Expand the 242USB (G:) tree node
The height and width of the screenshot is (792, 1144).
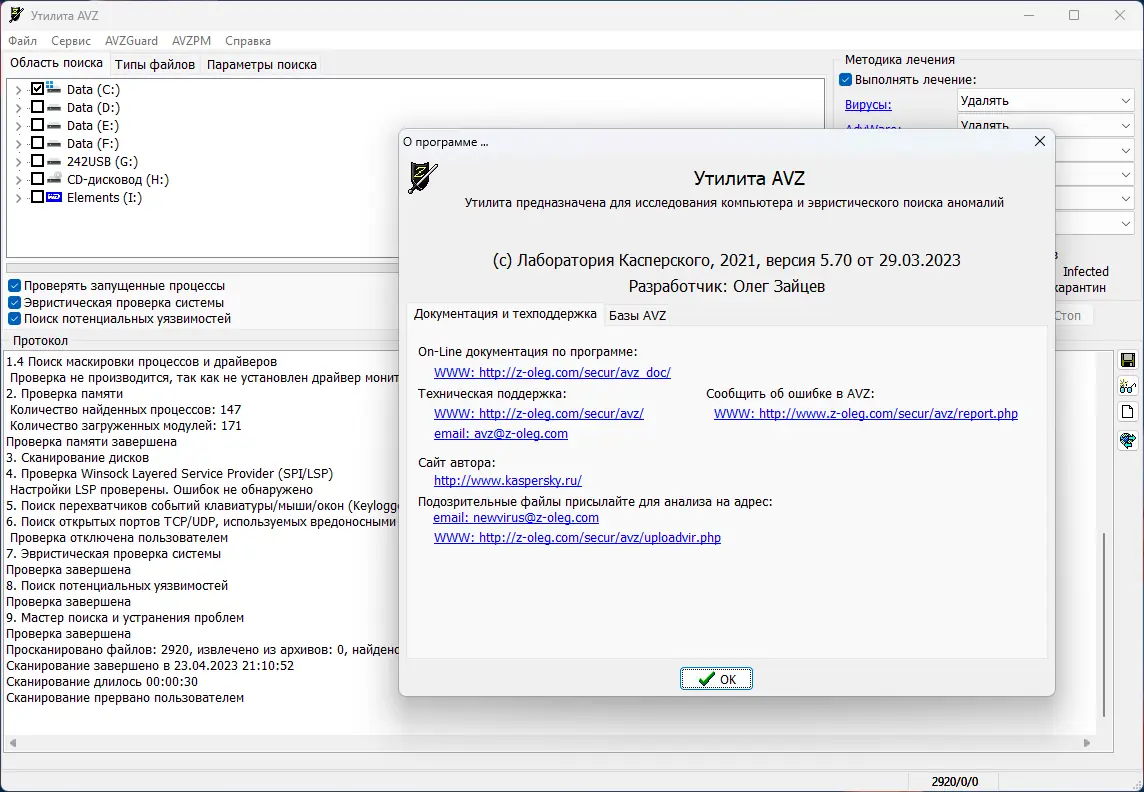point(18,162)
